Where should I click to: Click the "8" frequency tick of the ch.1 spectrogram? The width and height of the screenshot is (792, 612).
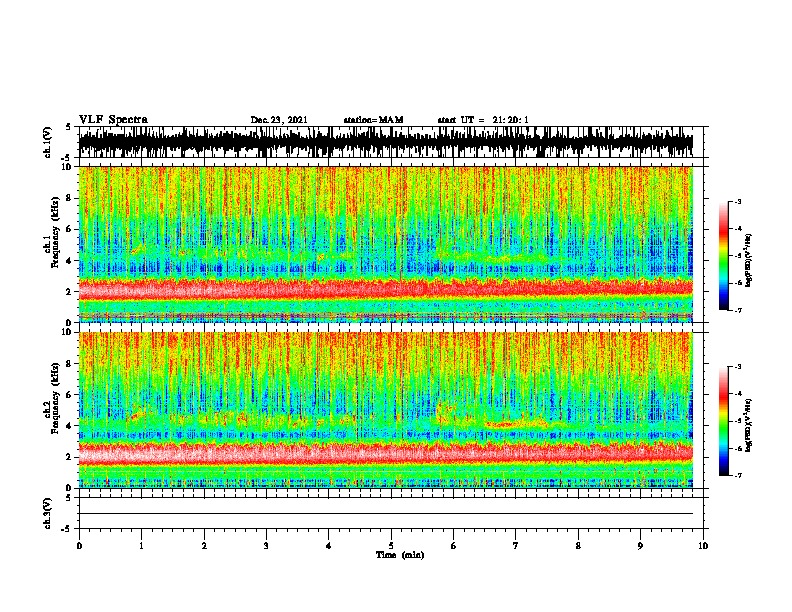click(70, 198)
